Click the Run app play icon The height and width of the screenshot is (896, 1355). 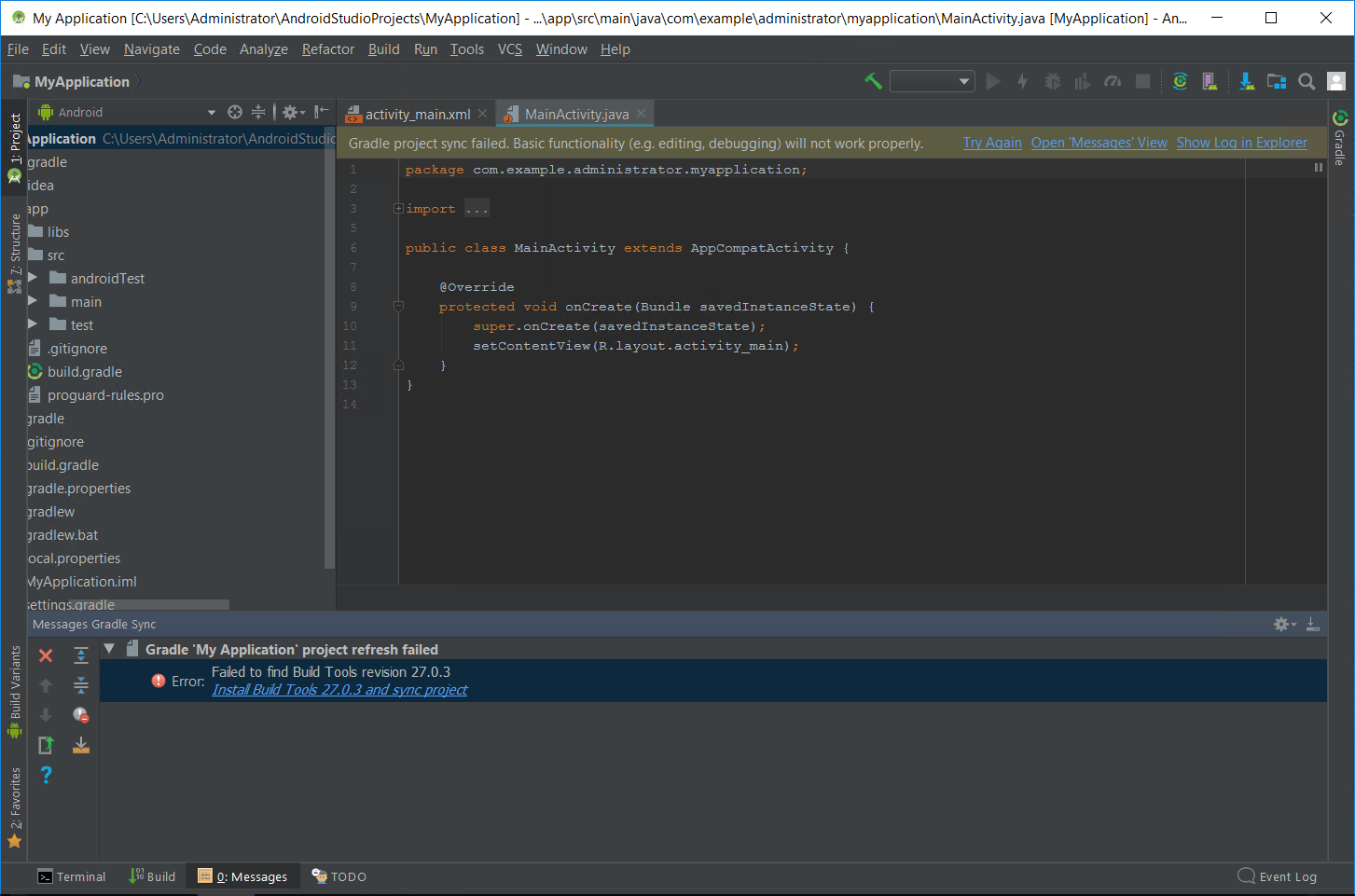pyautogui.click(x=993, y=81)
